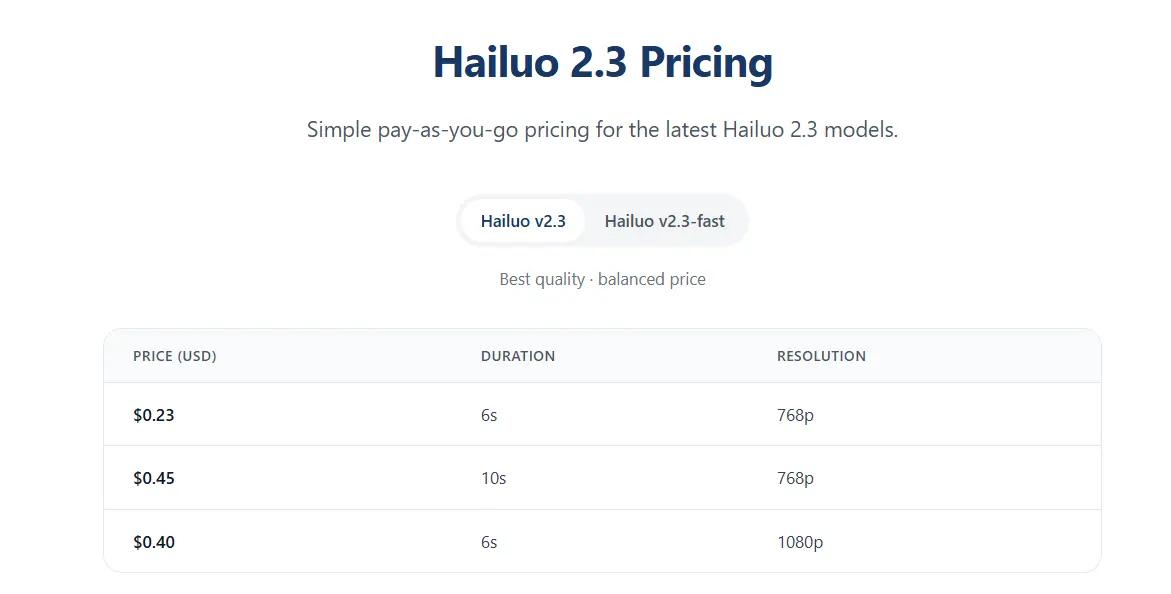
Task: Switch to the Hailuo v2.3-fast tab
Action: 664,221
